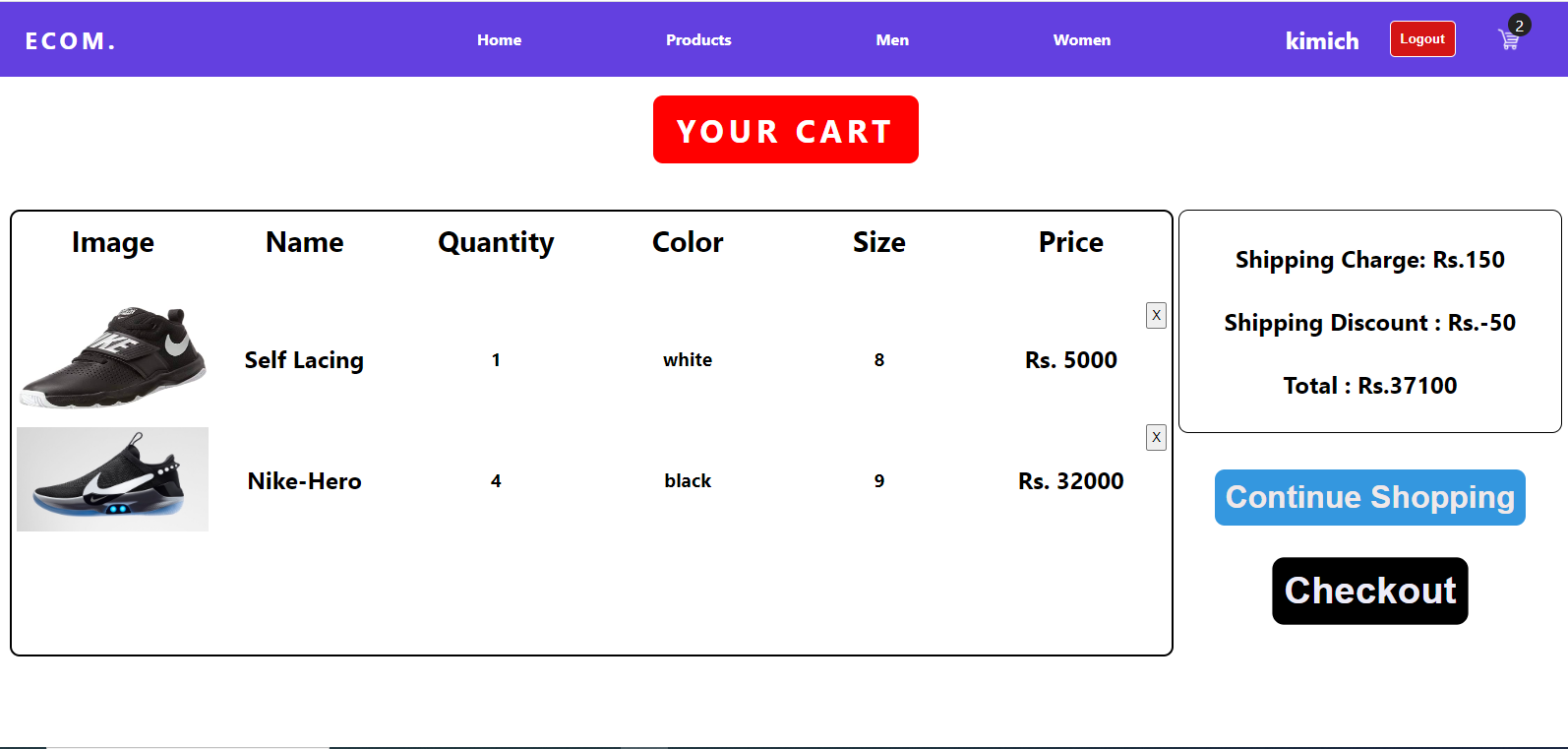This screenshot has height=749, width=1568.
Task: Click the Total Rs.37100 text
Action: coord(1369,386)
